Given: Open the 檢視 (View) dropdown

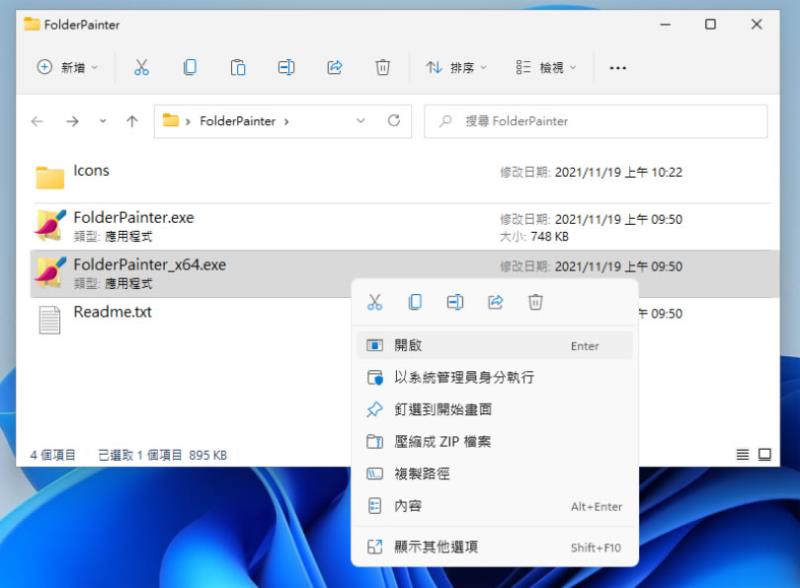Looking at the screenshot, I should 546,67.
